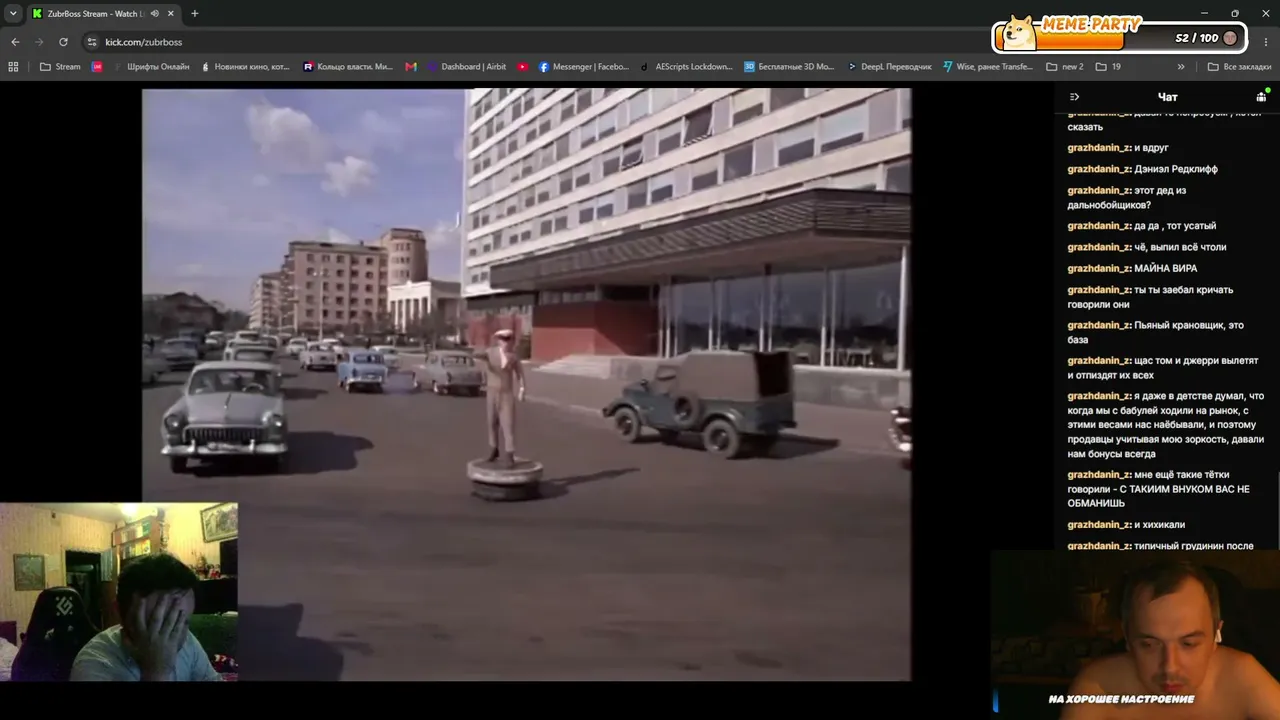Open the DeepL Переводчик bookmark
Viewport: 1280px width, 720px height.
pyautogui.click(x=889, y=67)
